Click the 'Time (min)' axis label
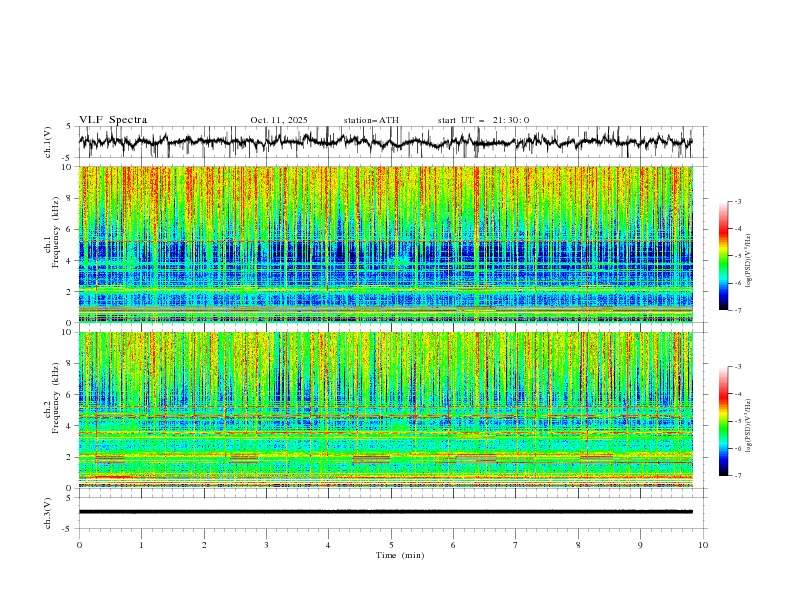The width and height of the screenshot is (792, 612). click(x=400, y=555)
